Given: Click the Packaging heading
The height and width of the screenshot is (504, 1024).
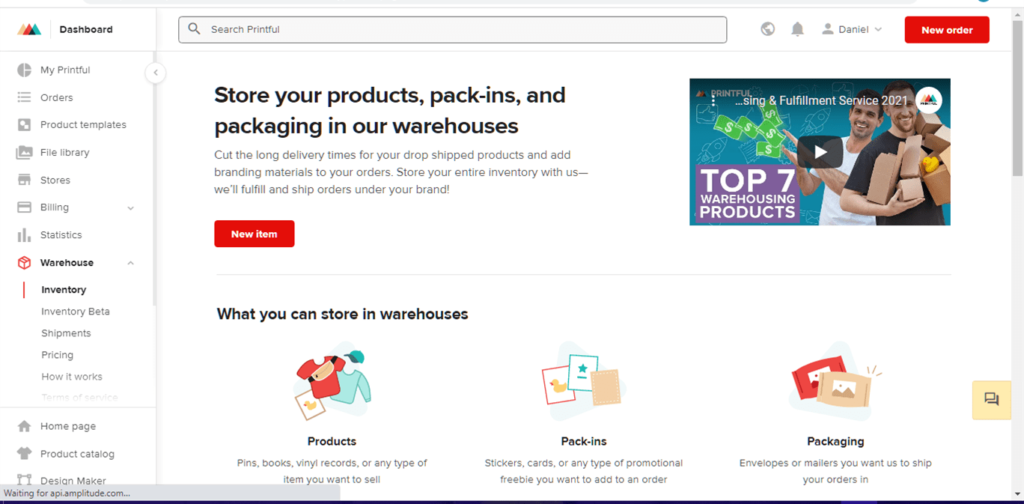Looking at the screenshot, I should [x=835, y=441].
